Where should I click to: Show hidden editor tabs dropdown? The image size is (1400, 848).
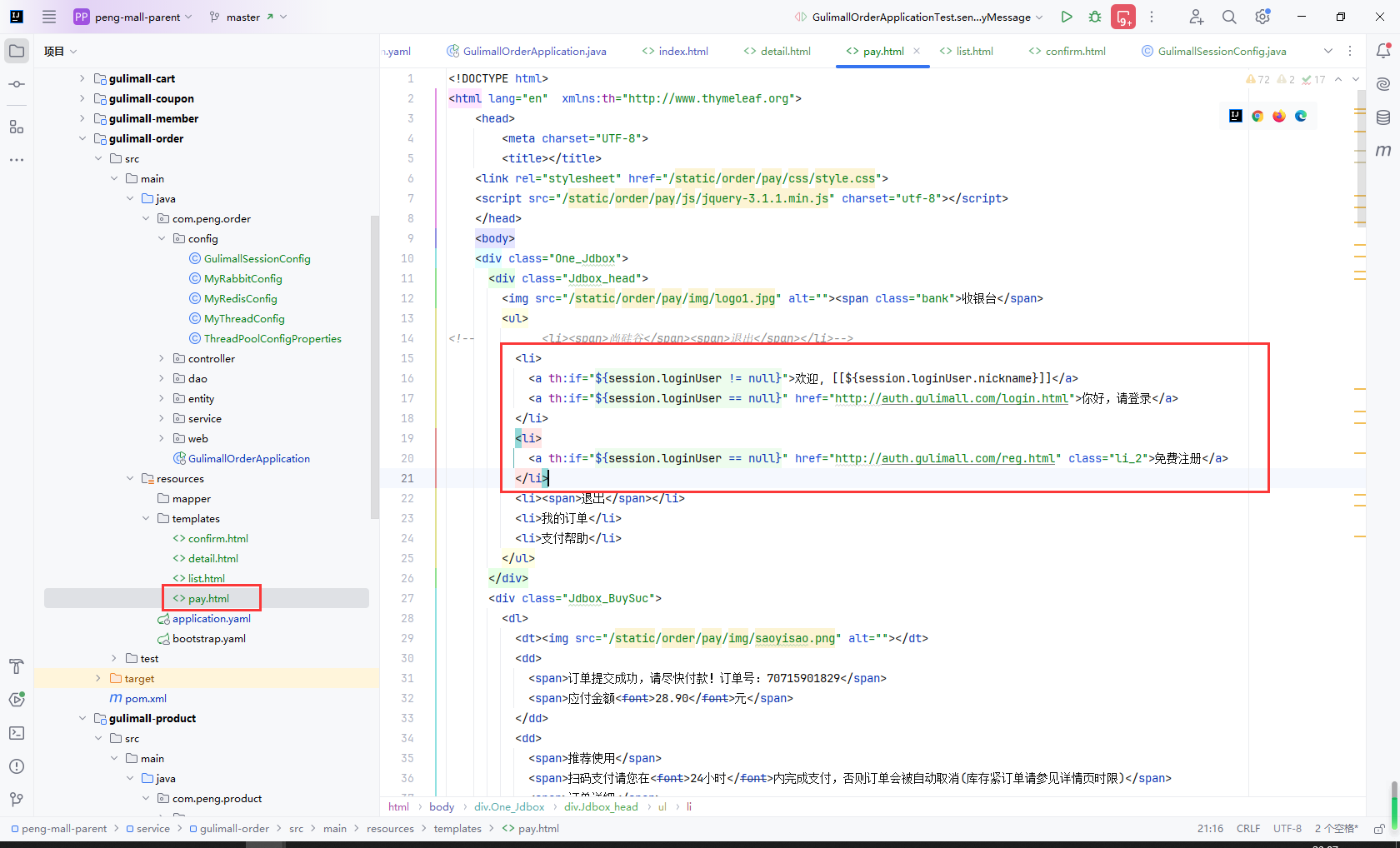[x=1328, y=51]
